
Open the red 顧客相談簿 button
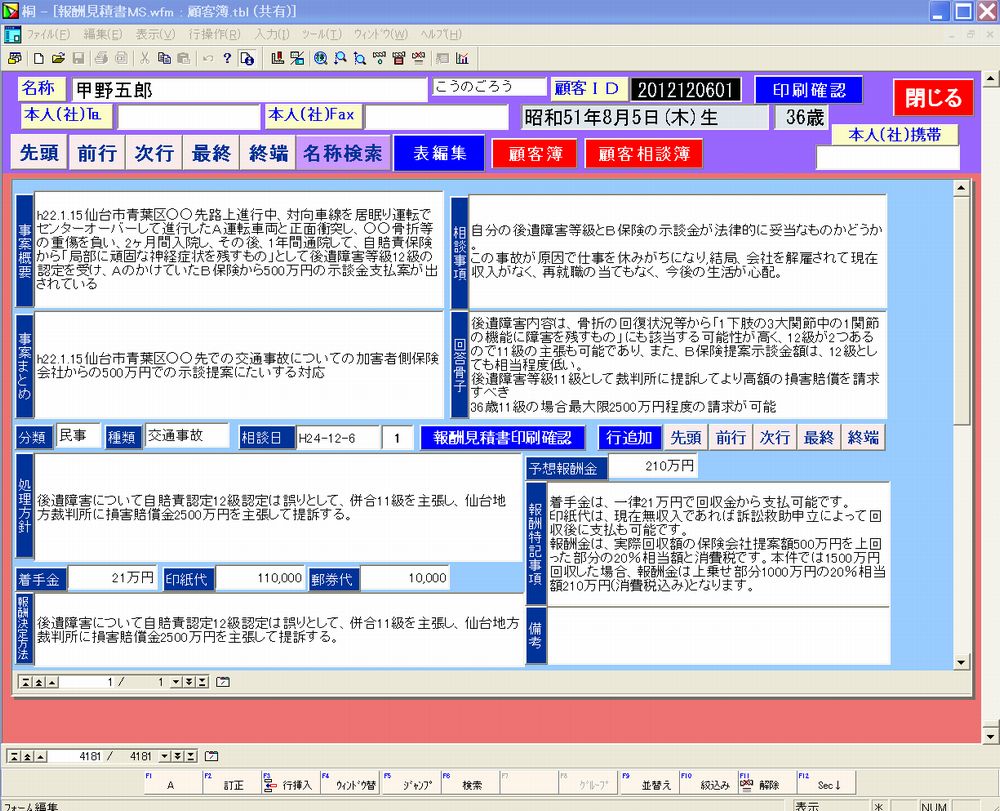643,154
